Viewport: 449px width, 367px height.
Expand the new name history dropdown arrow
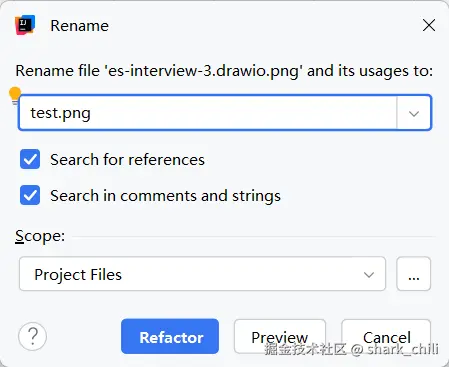414,113
